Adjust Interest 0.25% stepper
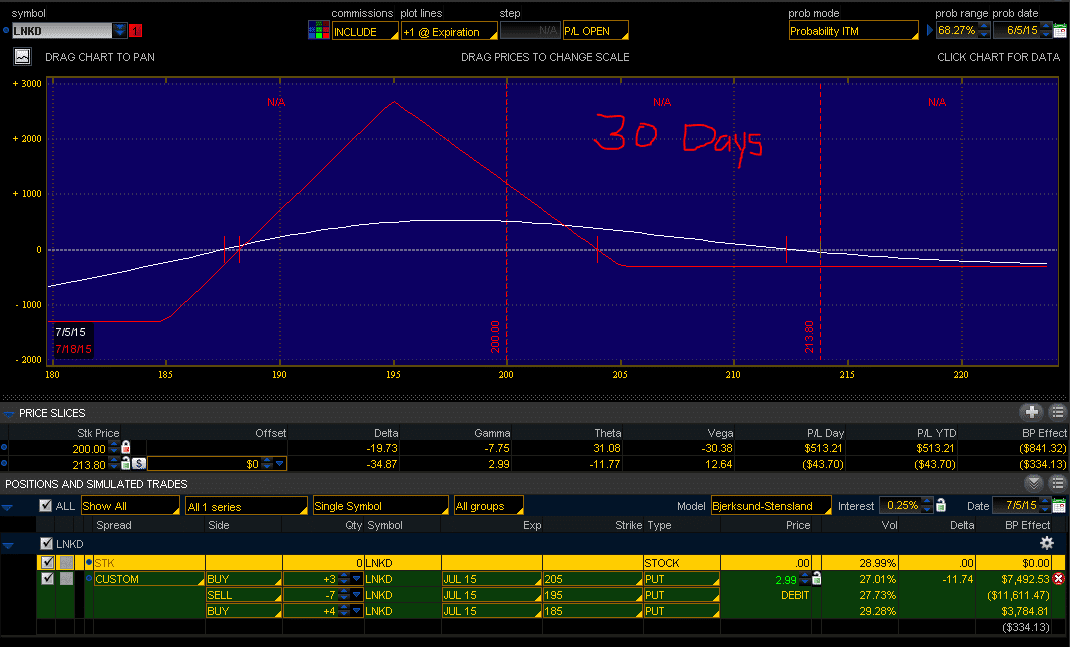Image resolution: width=1070 pixels, height=647 pixels. [927, 505]
